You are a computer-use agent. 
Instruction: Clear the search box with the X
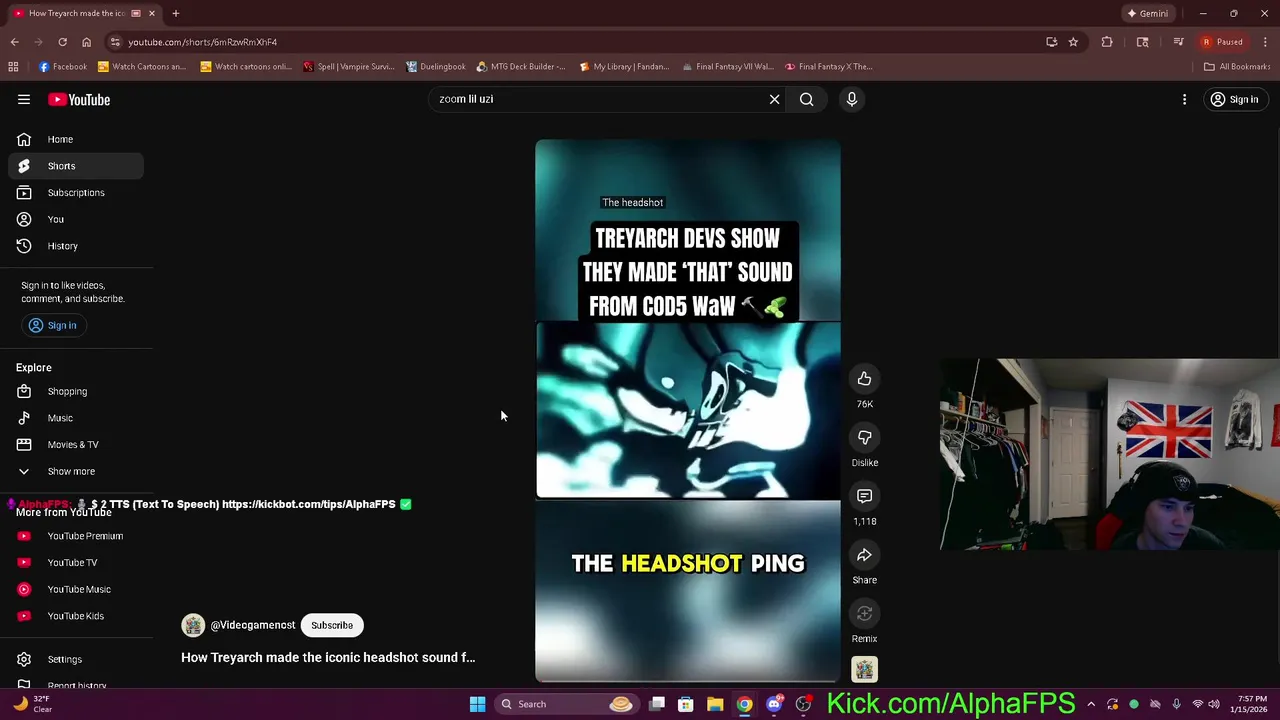774,99
